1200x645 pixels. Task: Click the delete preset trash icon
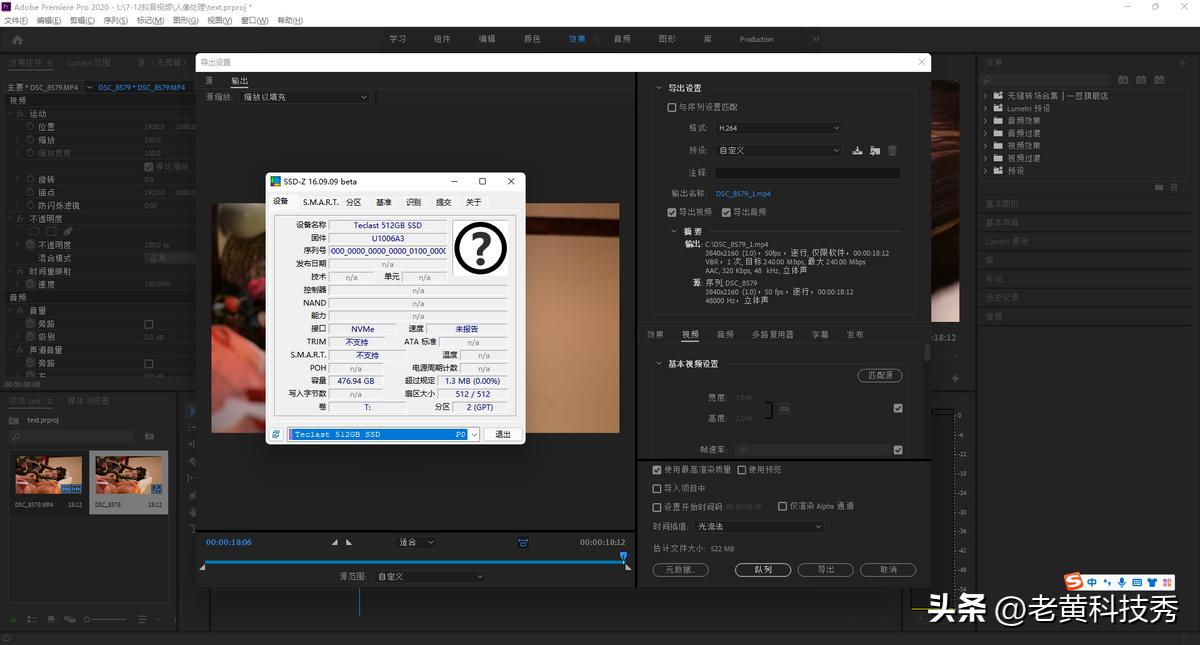tap(892, 151)
